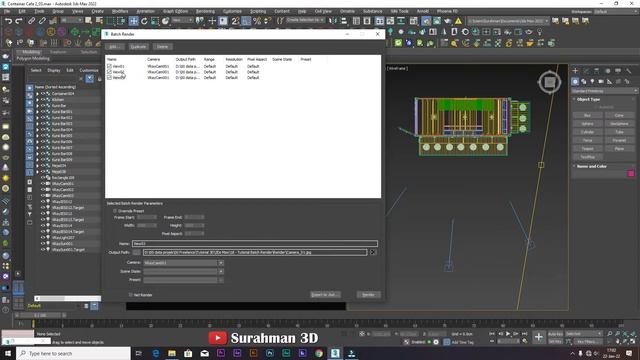Image resolution: width=640 pixels, height=360 pixels.
Task: Uncheck the View02 batch render checkbox
Action: click(109, 71)
